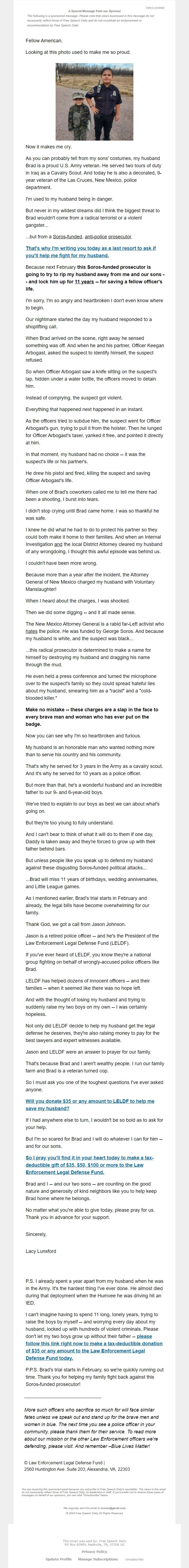Image resolution: width=189 pixels, height=1568 pixels.
Task: Open the View in browser link
Action: (155, 7)
